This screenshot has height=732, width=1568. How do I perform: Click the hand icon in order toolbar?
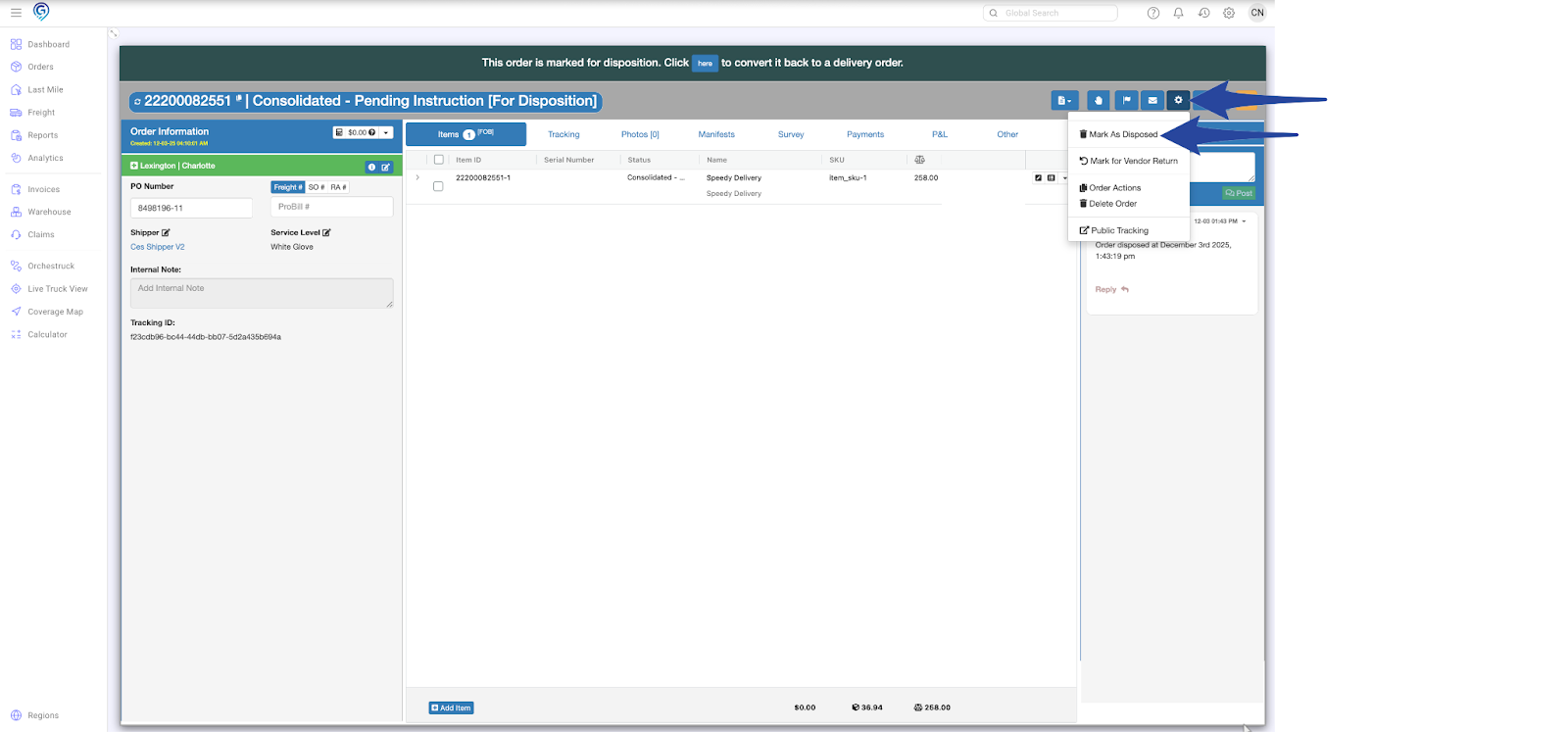[x=1099, y=100]
